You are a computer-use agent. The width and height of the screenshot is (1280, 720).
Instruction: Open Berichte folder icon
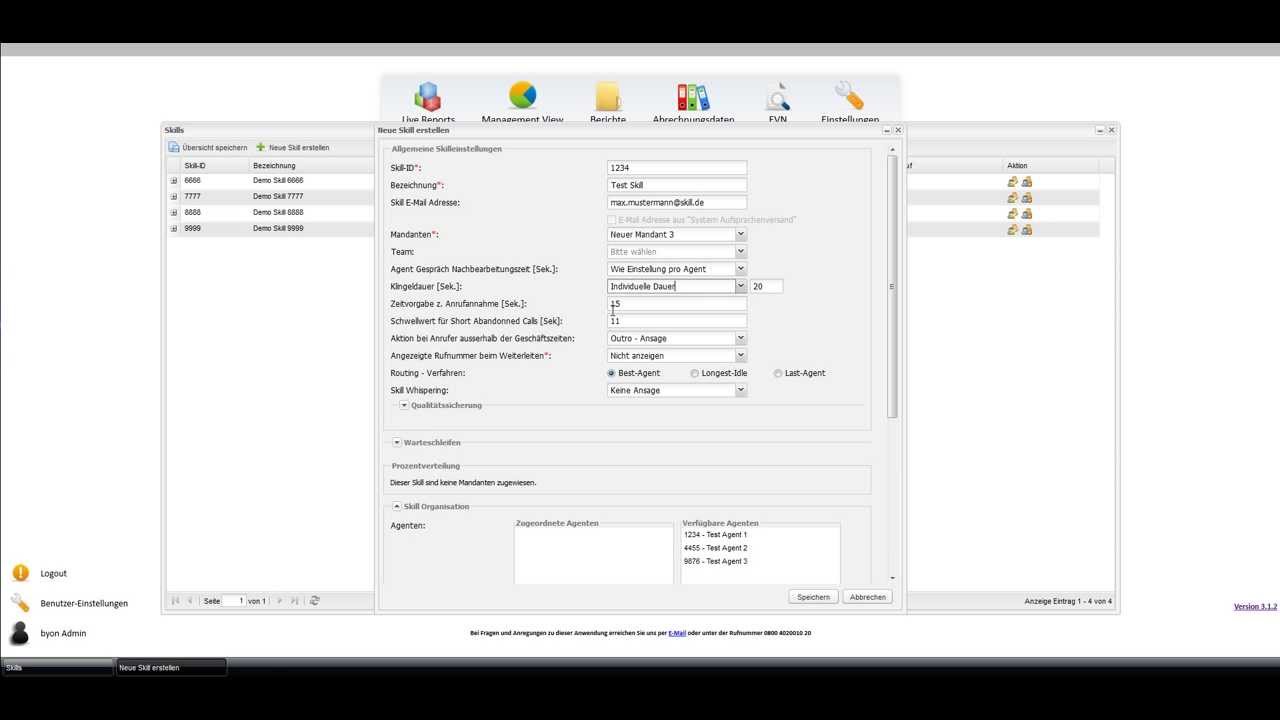(x=608, y=97)
